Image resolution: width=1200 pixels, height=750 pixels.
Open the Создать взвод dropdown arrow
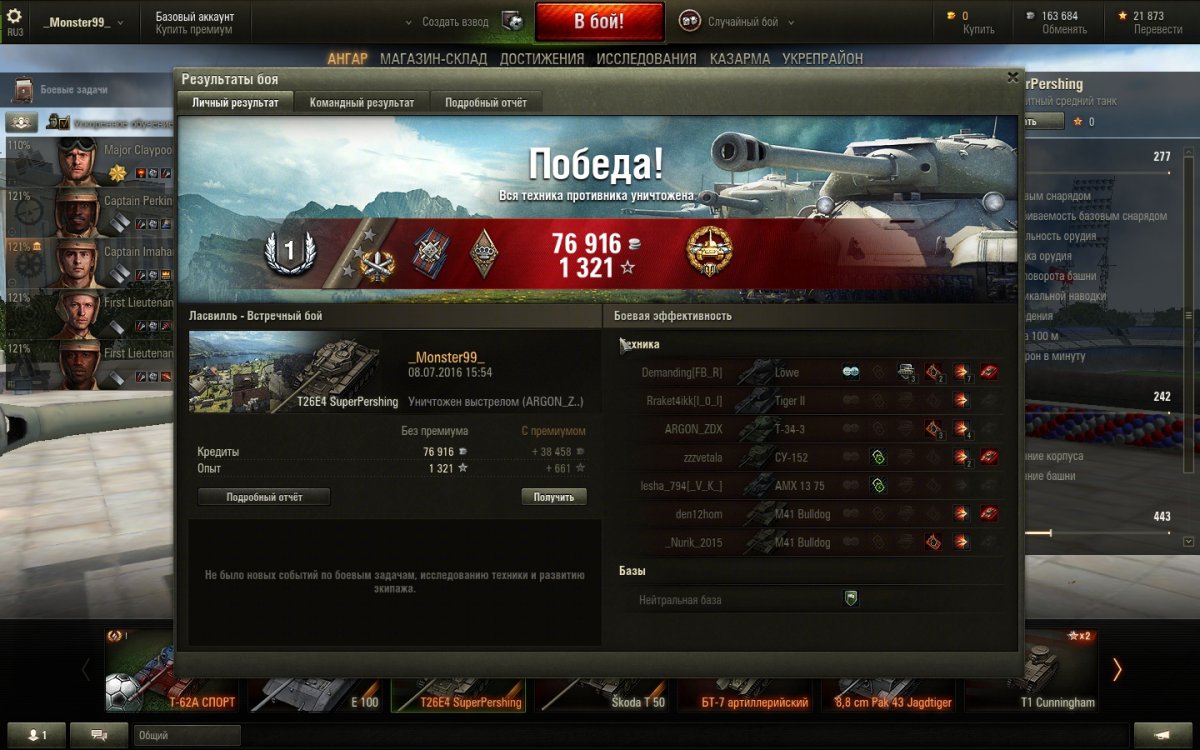coord(409,22)
